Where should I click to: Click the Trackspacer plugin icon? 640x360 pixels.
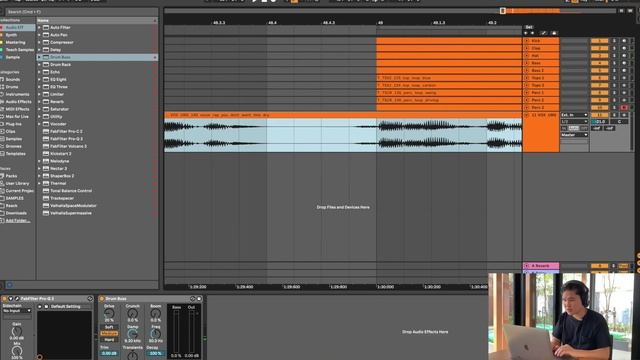46,198
